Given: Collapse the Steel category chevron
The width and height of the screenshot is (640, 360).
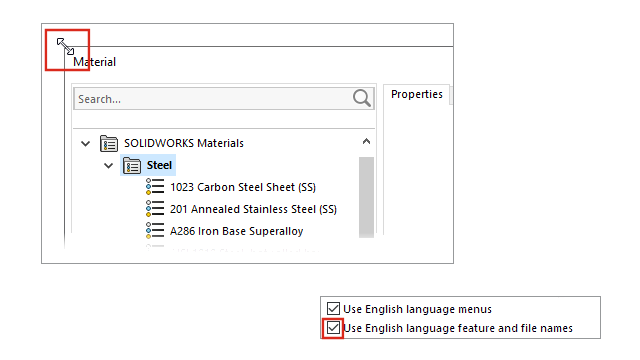Looking at the screenshot, I should click(108, 166).
